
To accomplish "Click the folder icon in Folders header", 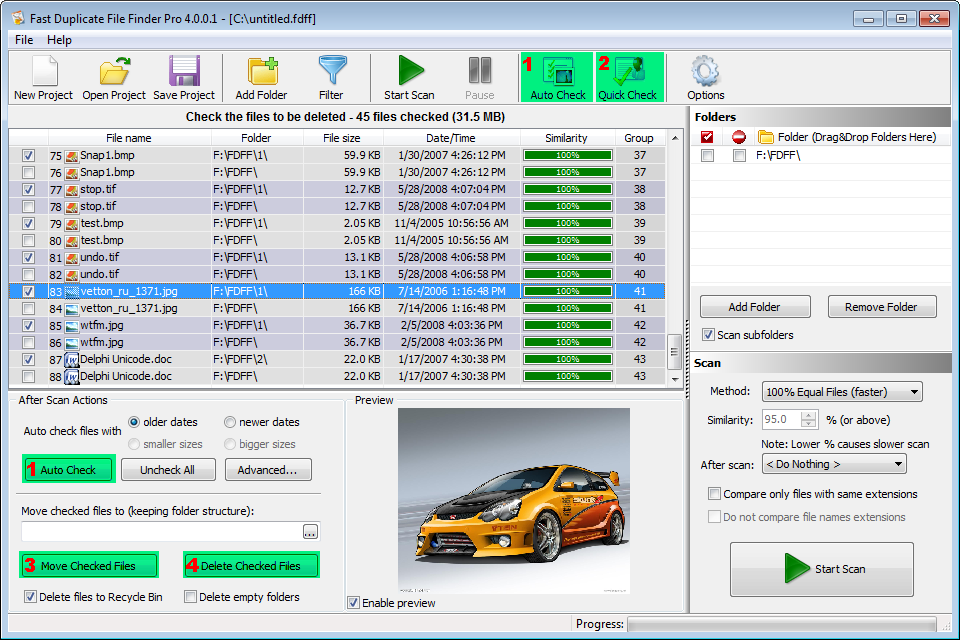I will [765, 137].
